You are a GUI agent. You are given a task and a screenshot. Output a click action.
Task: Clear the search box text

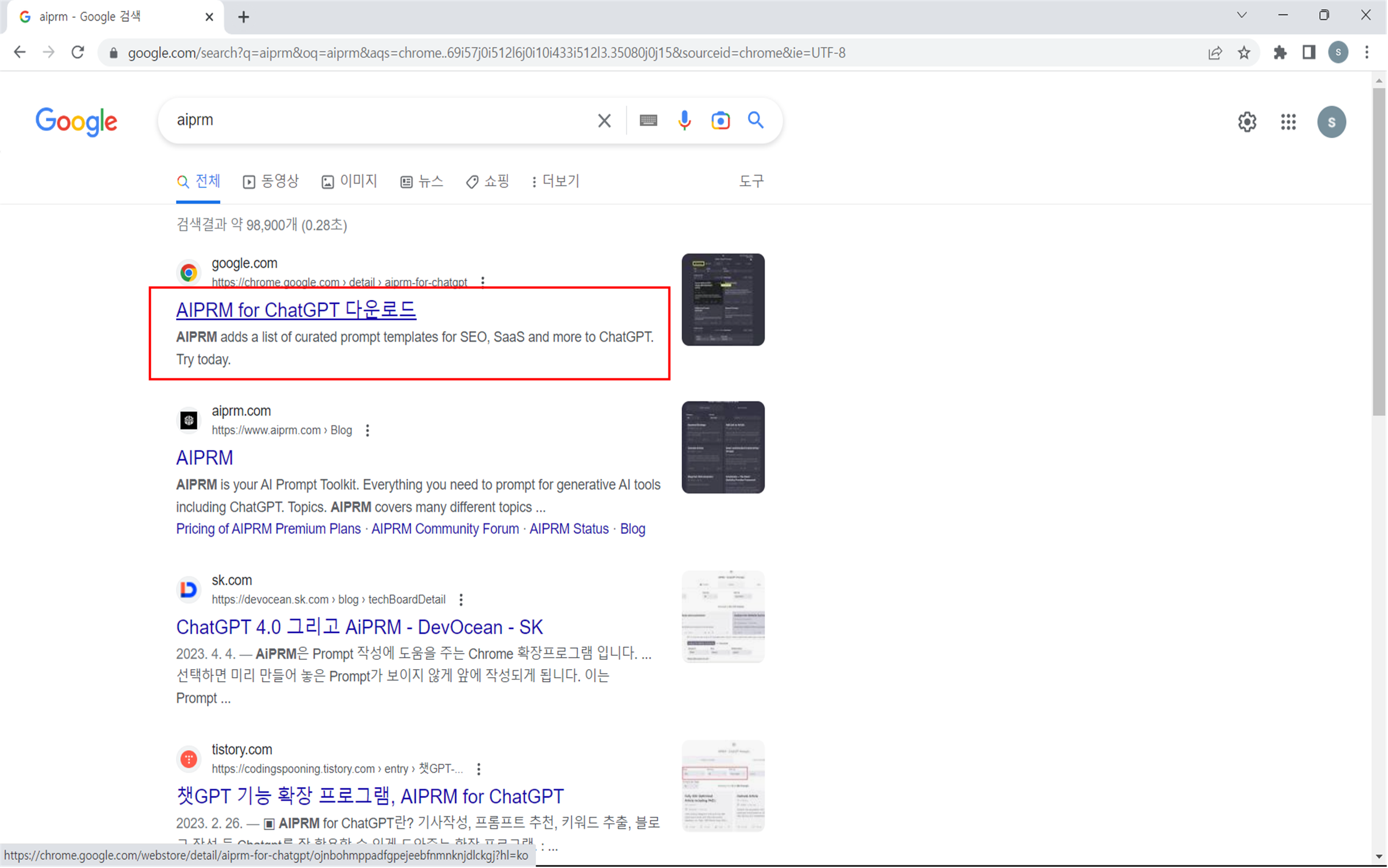[604, 120]
